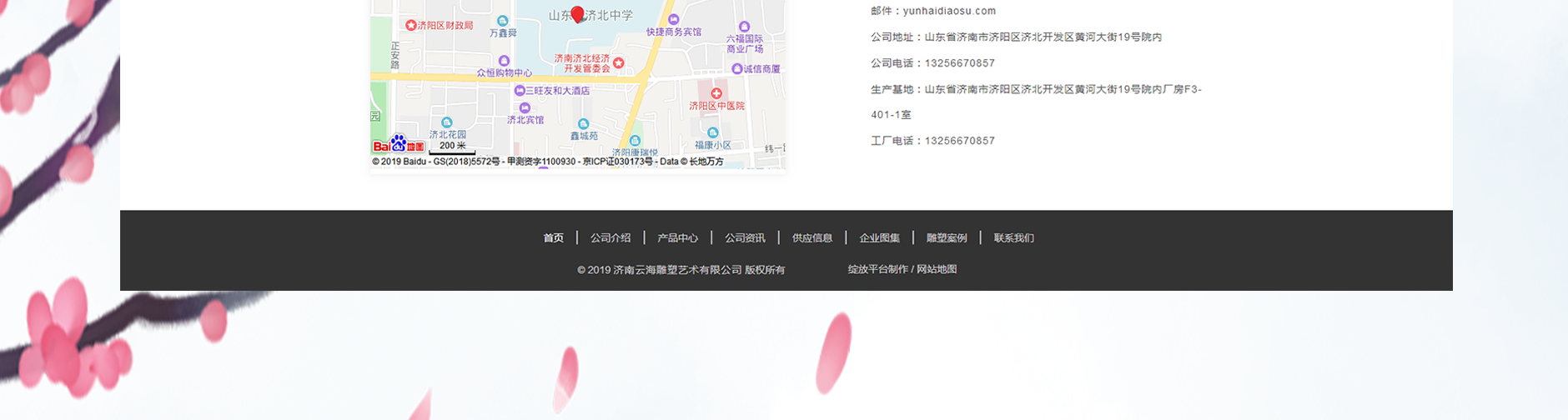Screen dimensions: 1568x420
Task: Click the 济阳康瑞悦 map icon
Action: [635, 141]
